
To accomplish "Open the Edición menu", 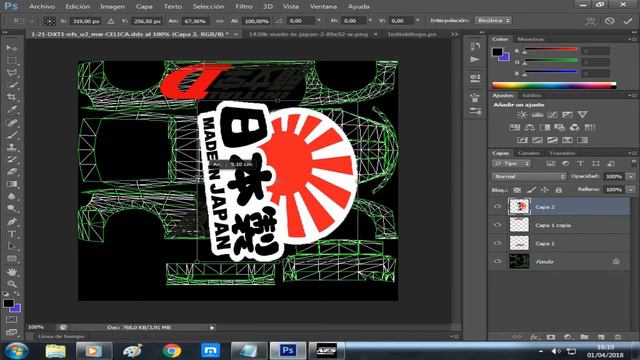I will 78,7.
